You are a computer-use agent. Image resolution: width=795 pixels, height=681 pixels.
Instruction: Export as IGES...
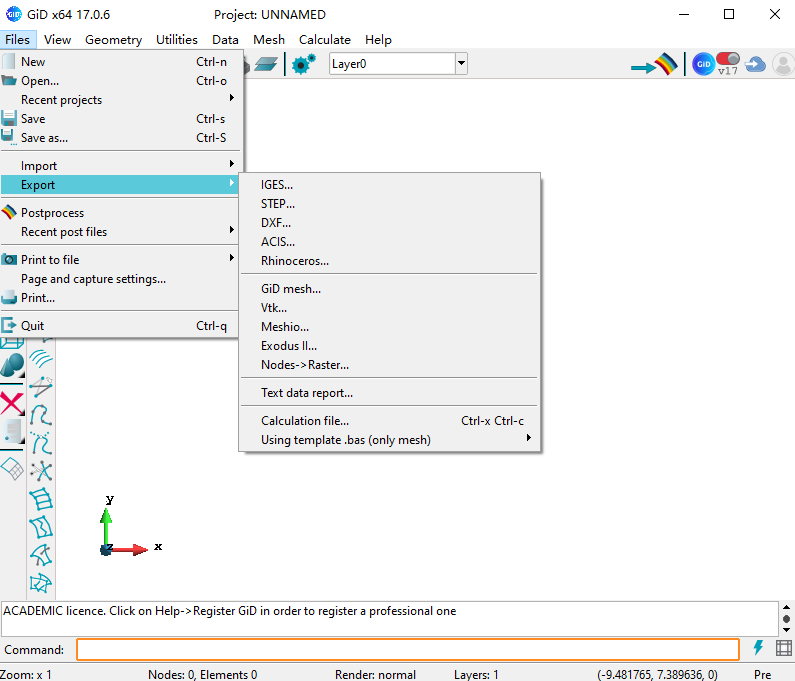point(389,185)
